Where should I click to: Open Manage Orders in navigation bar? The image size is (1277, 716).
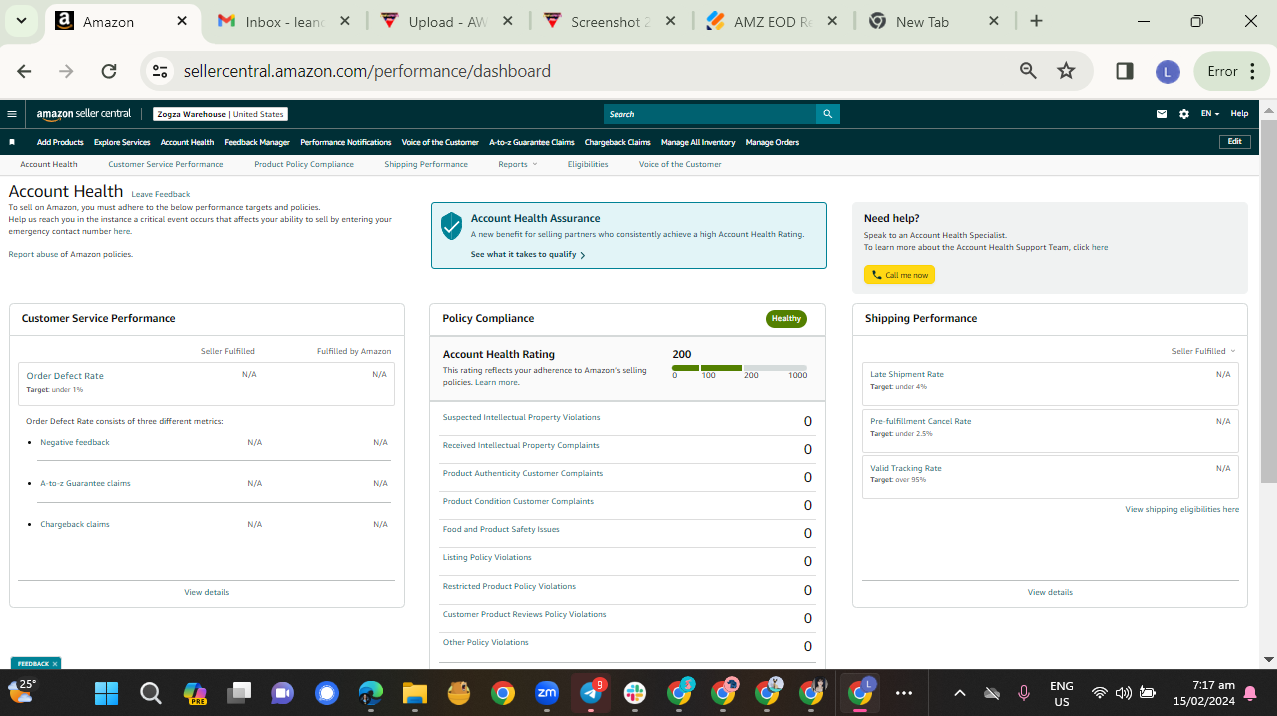point(772,142)
